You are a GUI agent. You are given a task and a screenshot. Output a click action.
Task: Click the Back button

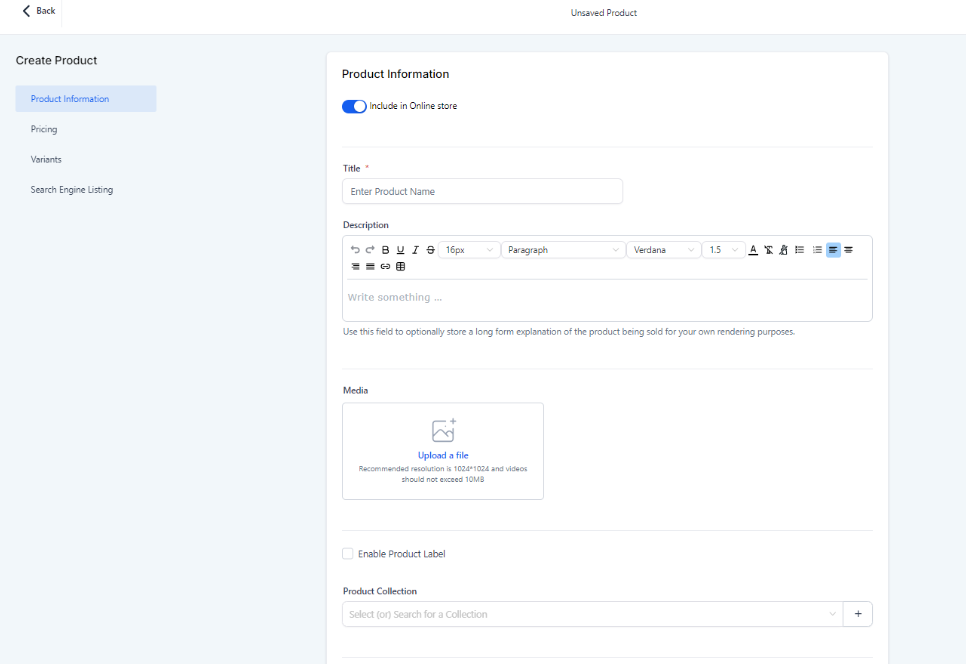click(x=39, y=11)
